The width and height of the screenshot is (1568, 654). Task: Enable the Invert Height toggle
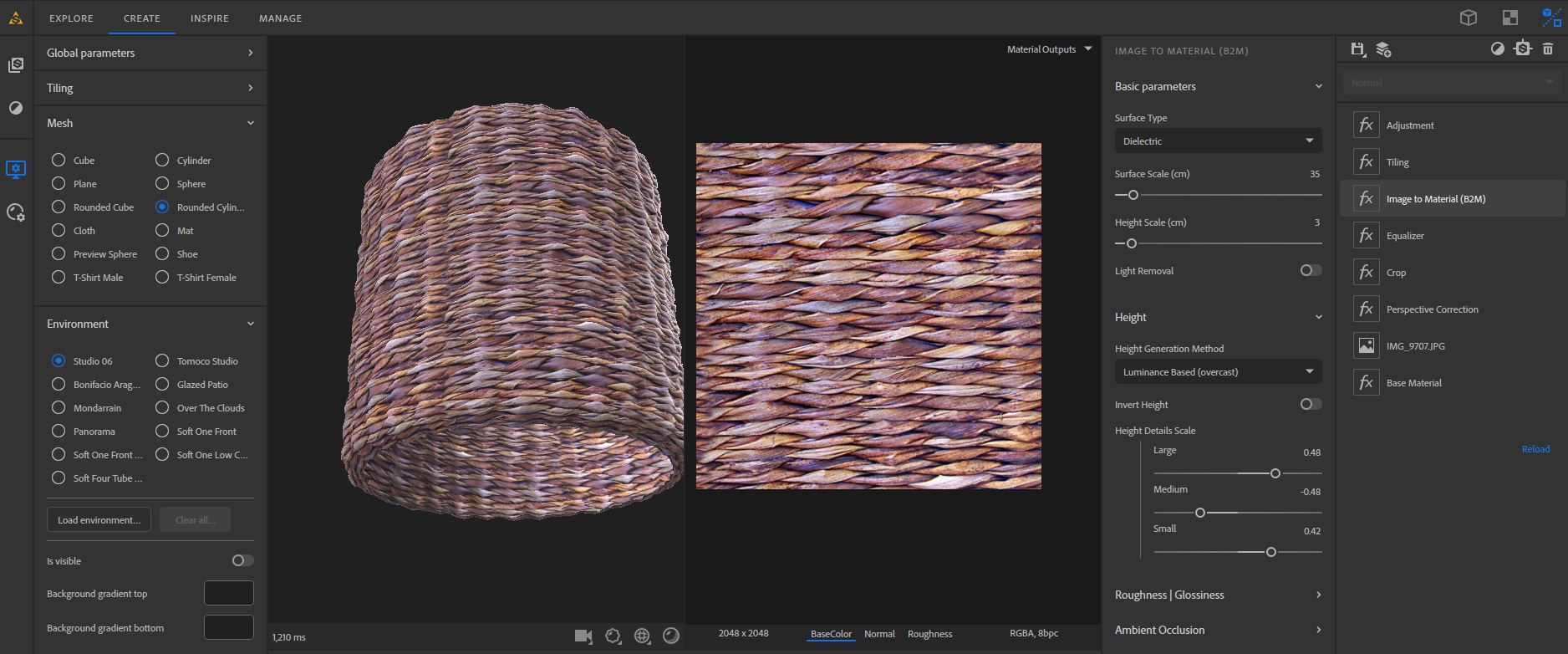tap(1310, 404)
